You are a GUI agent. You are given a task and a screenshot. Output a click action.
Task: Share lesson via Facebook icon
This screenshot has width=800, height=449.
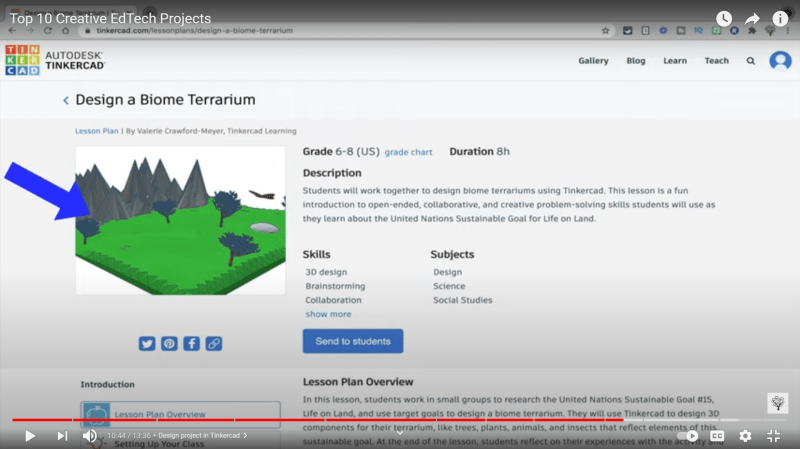point(191,343)
